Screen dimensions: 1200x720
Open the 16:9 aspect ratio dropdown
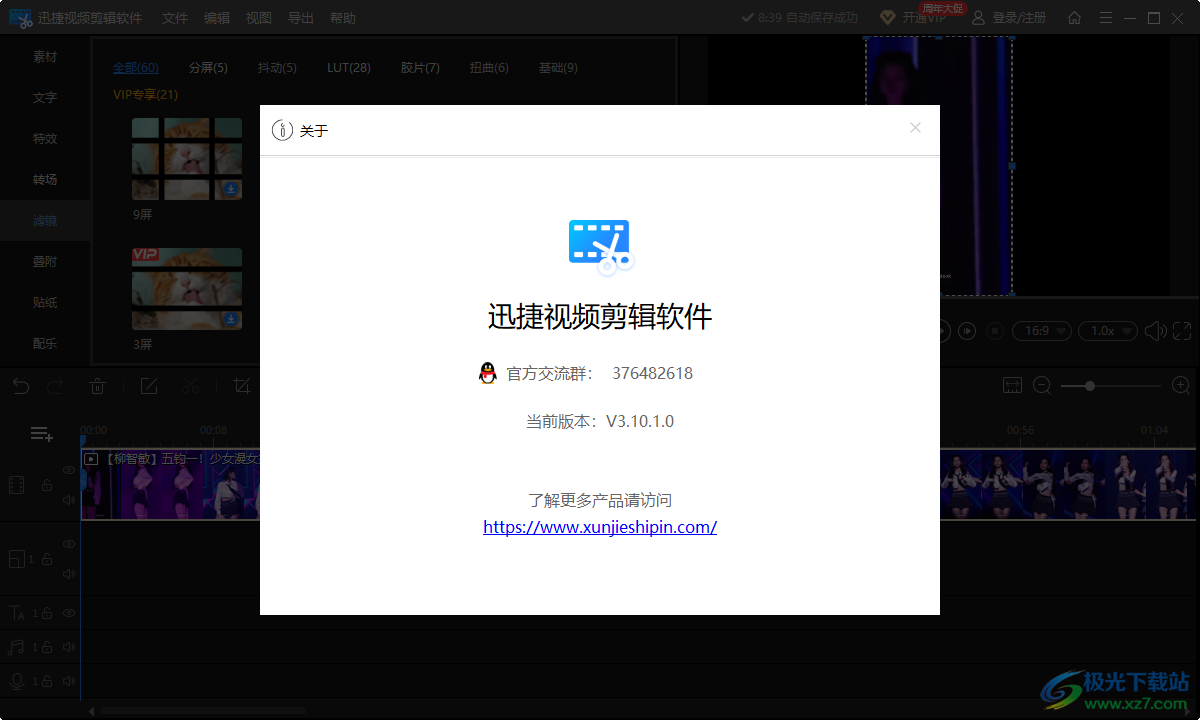pyautogui.click(x=1042, y=330)
